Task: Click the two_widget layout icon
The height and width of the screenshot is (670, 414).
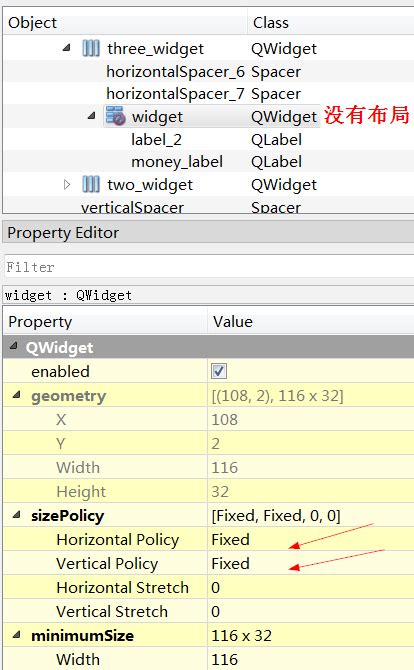Action: 91,185
